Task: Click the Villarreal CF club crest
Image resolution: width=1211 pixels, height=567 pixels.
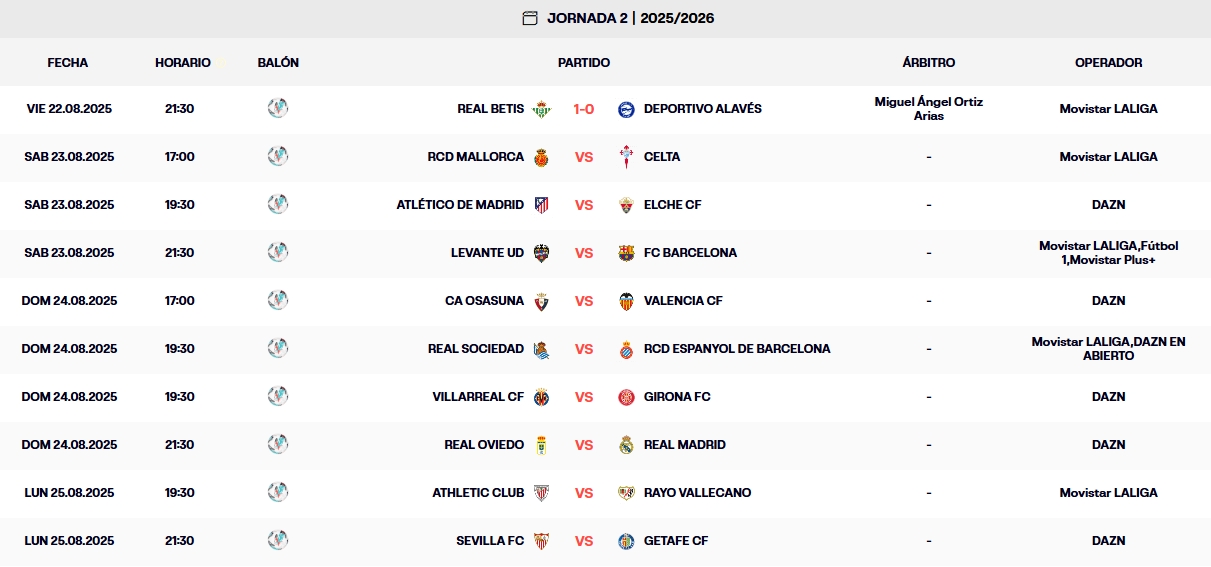Action: pos(541,397)
